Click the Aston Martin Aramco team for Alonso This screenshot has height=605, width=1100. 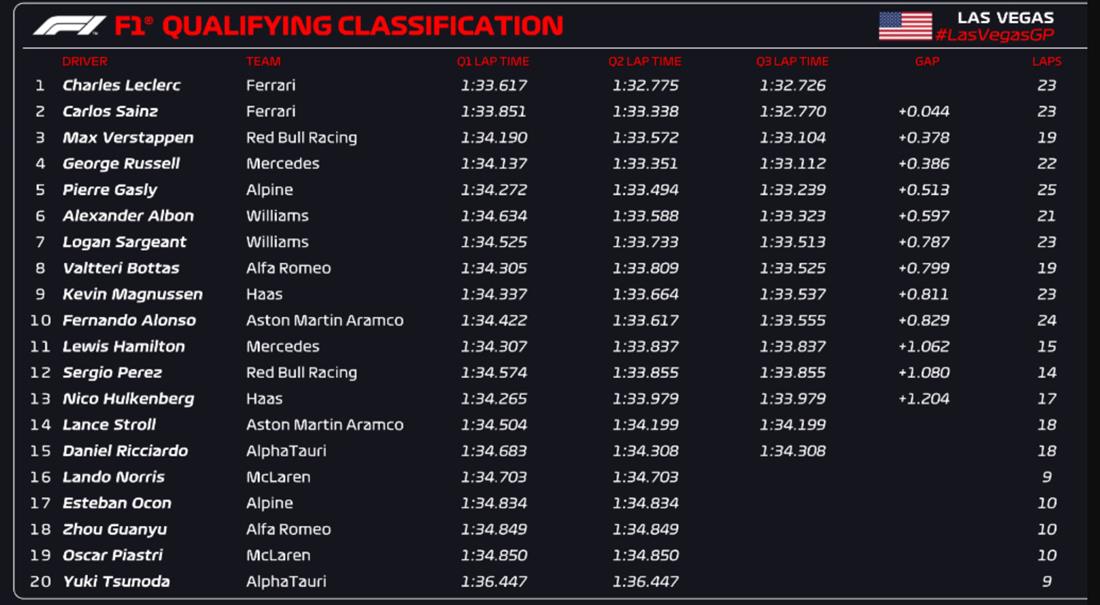(x=324, y=321)
